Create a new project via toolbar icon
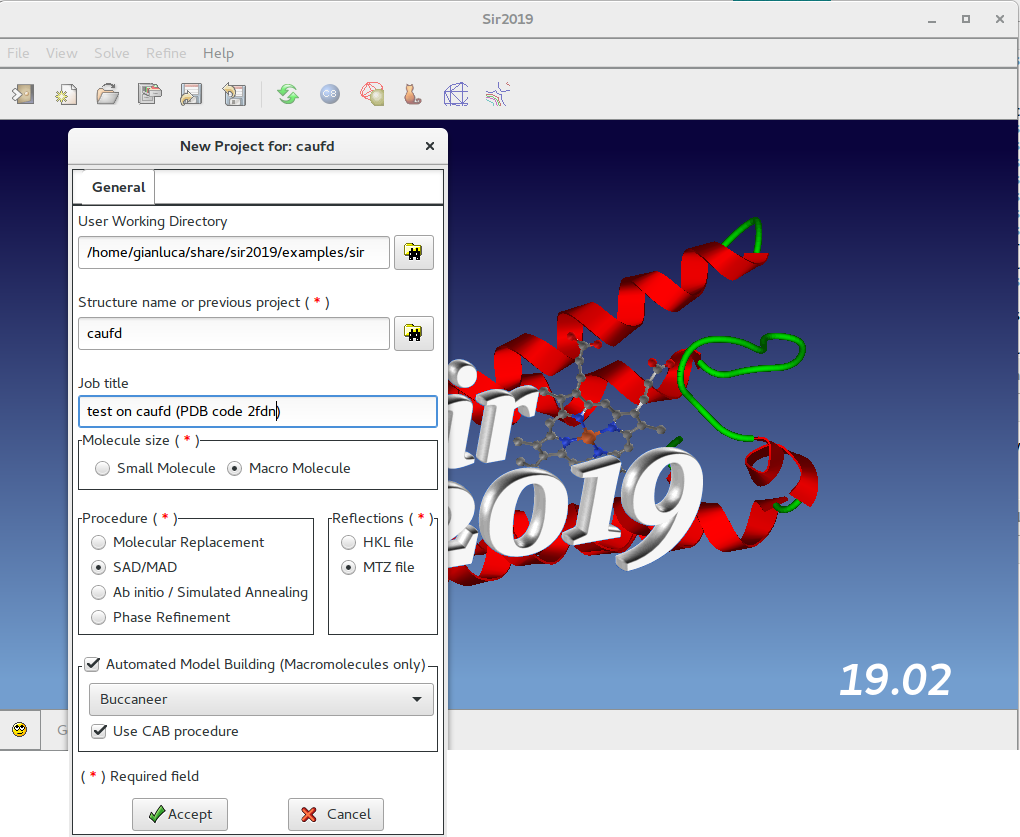This screenshot has width=1020, height=837. [x=65, y=94]
